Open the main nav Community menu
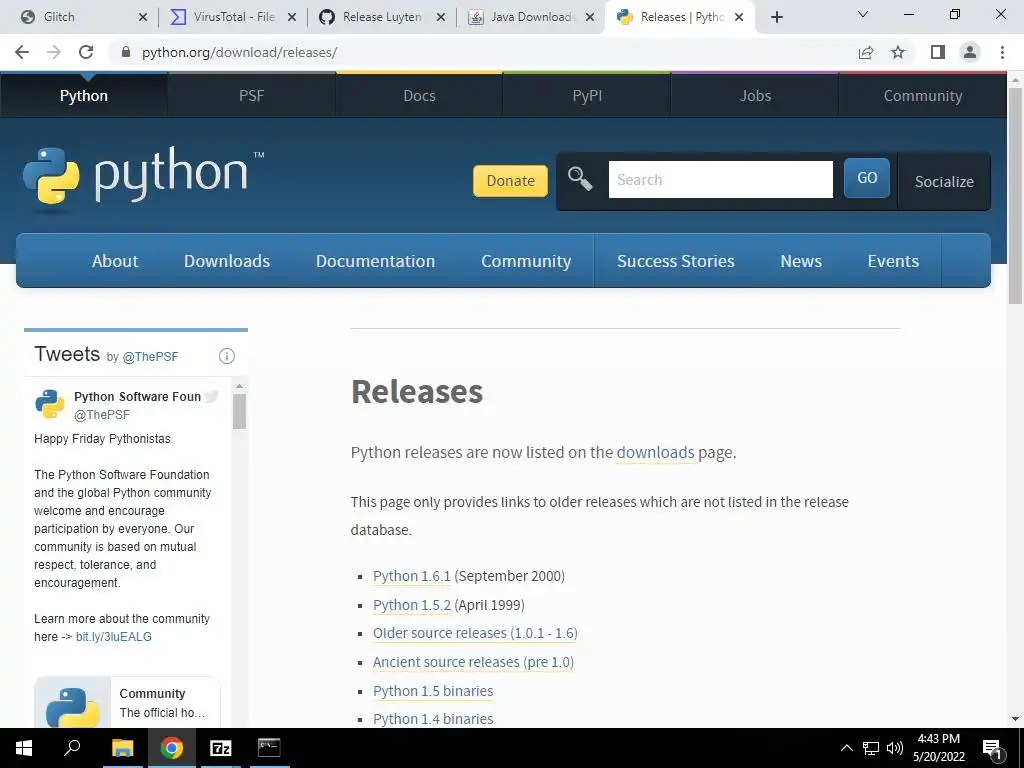The height and width of the screenshot is (768, 1024). pyautogui.click(x=526, y=261)
